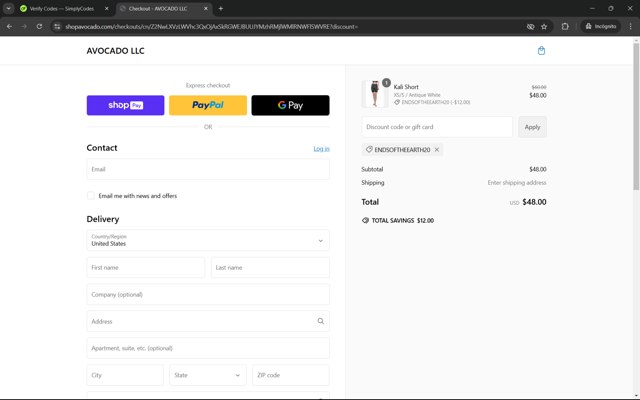
Task: Open the State dropdown
Action: (208, 375)
